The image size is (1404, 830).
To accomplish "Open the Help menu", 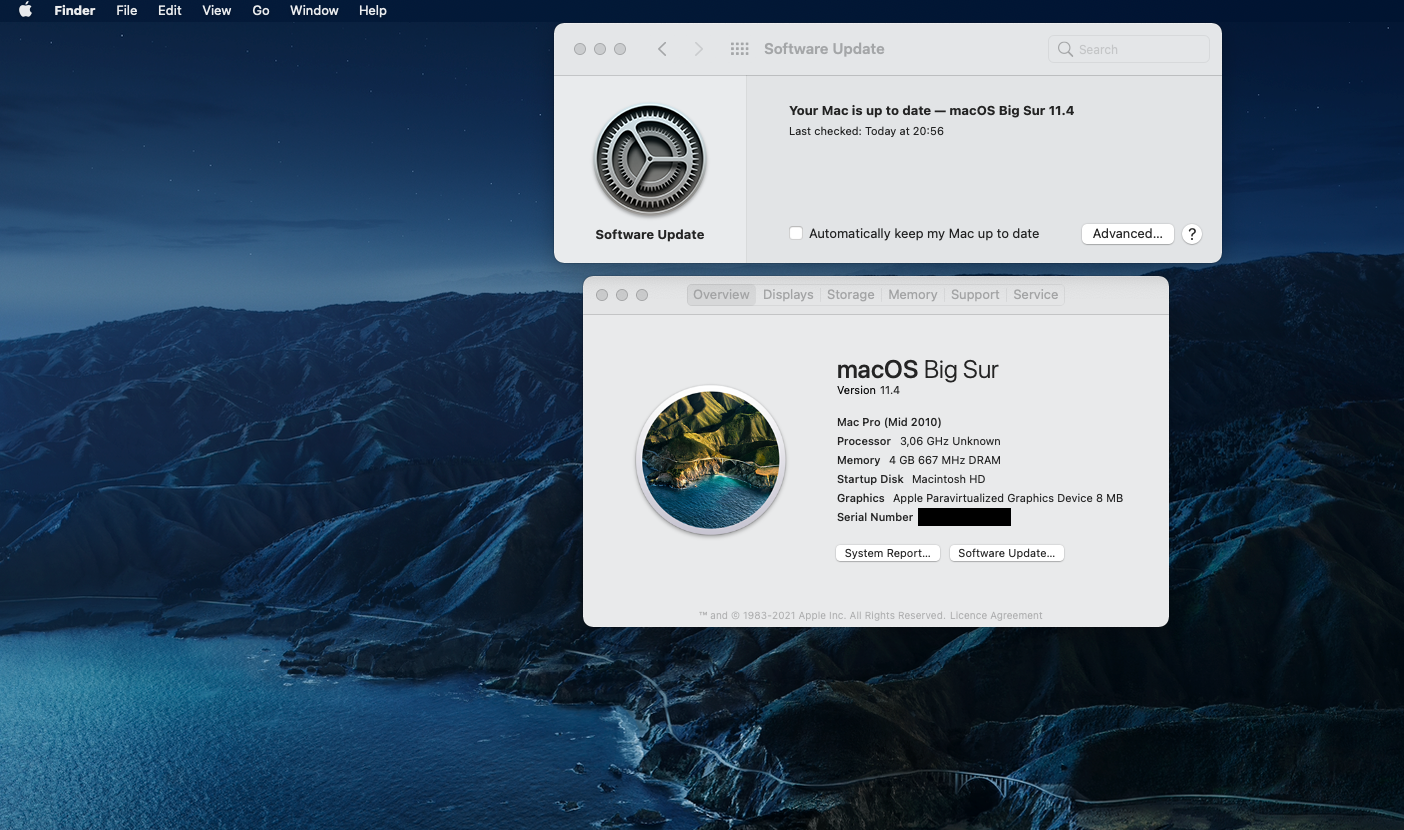I will click(373, 10).
